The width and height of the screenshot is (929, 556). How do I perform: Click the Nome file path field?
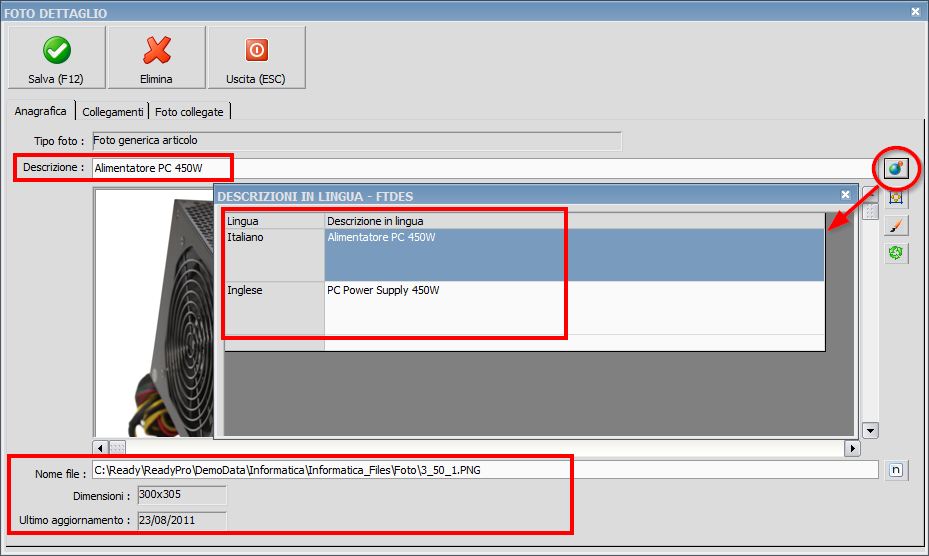point(485,470)
